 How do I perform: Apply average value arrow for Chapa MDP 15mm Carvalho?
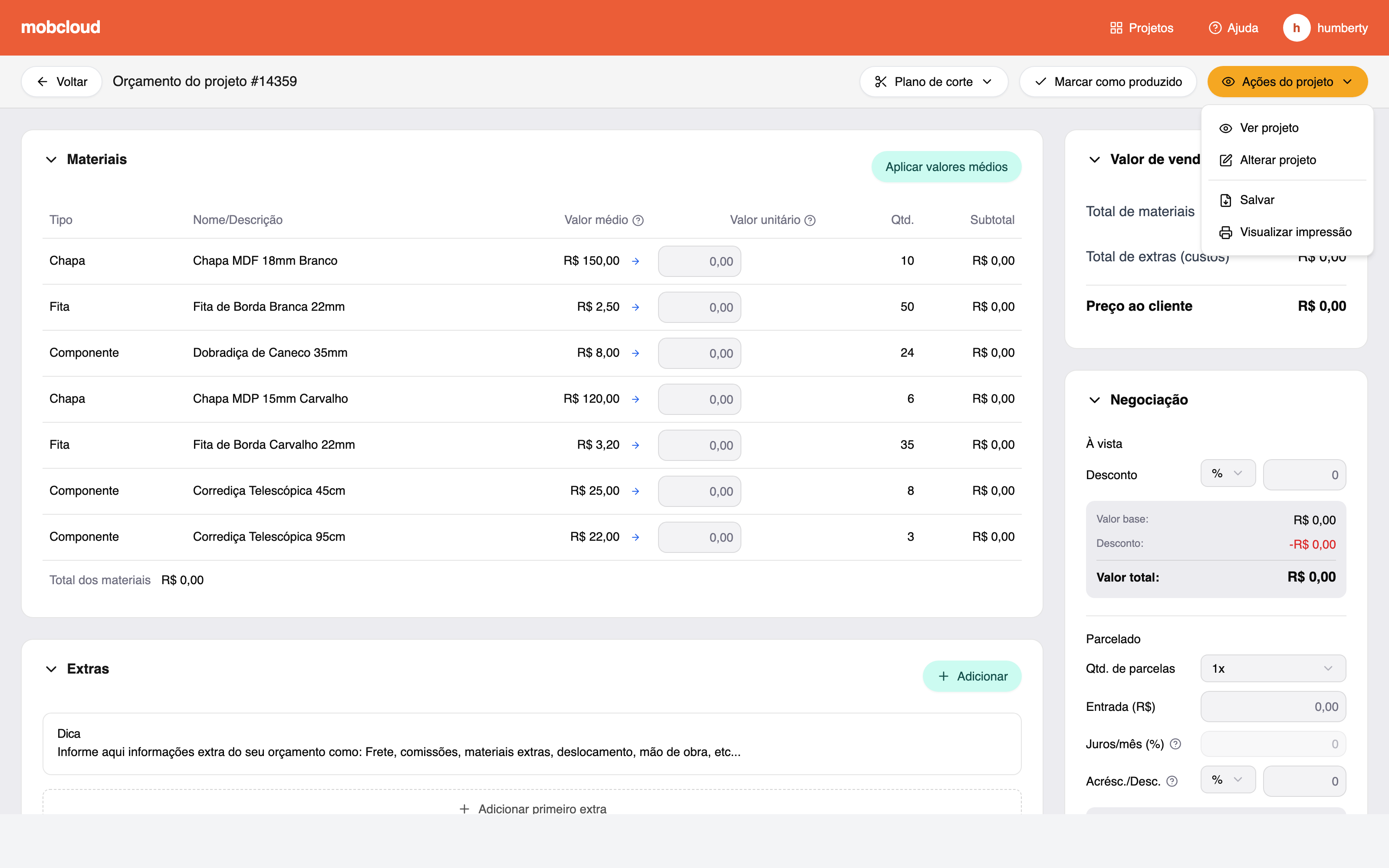pos(635,399)
